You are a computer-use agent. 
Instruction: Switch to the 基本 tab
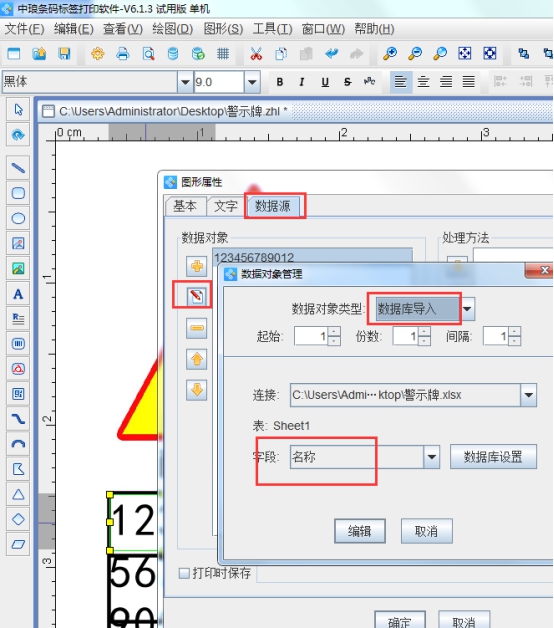(x=185, y=206)
